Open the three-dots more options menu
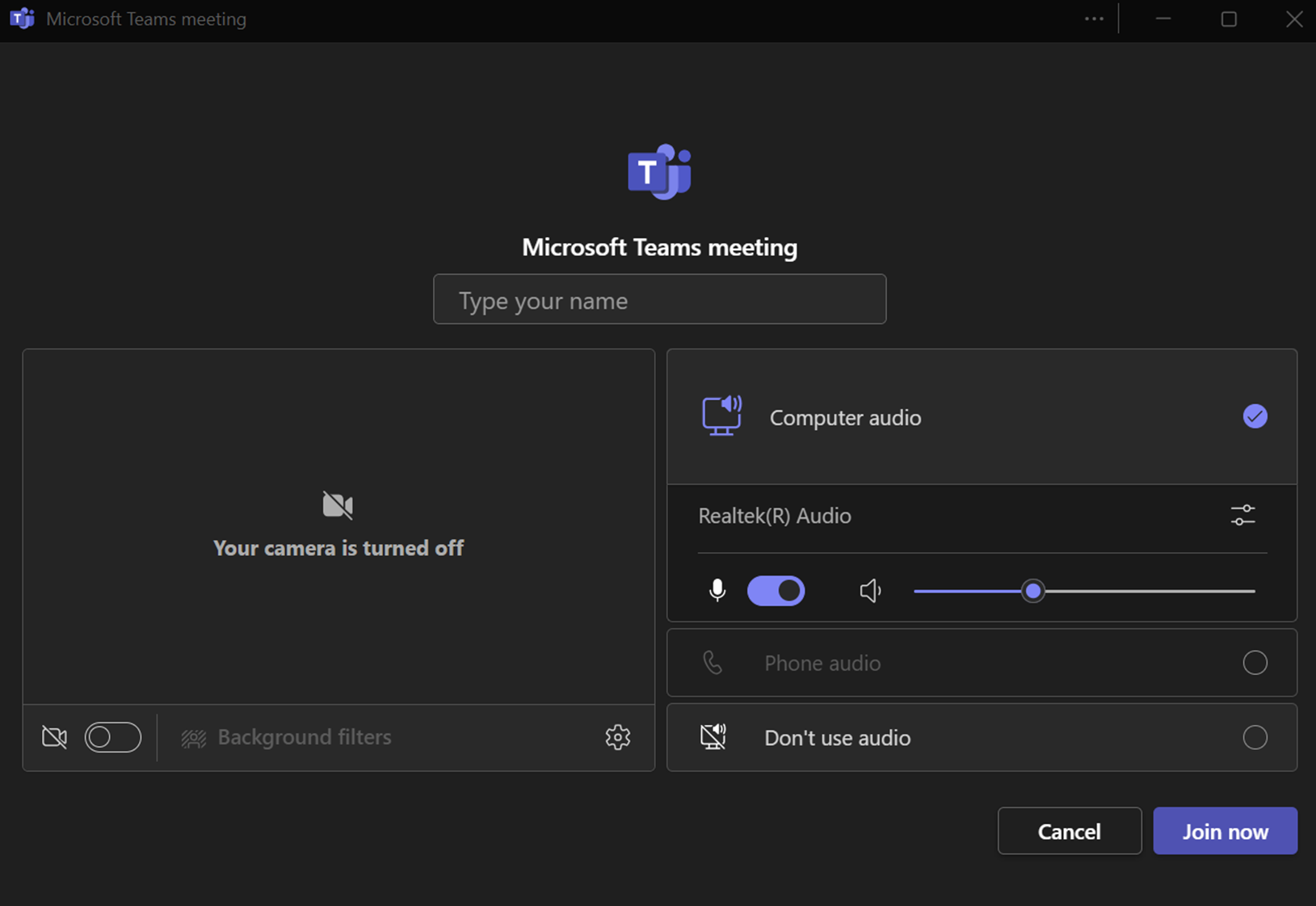Viewport: 1316px width, 906px height. coord(1094,19)
